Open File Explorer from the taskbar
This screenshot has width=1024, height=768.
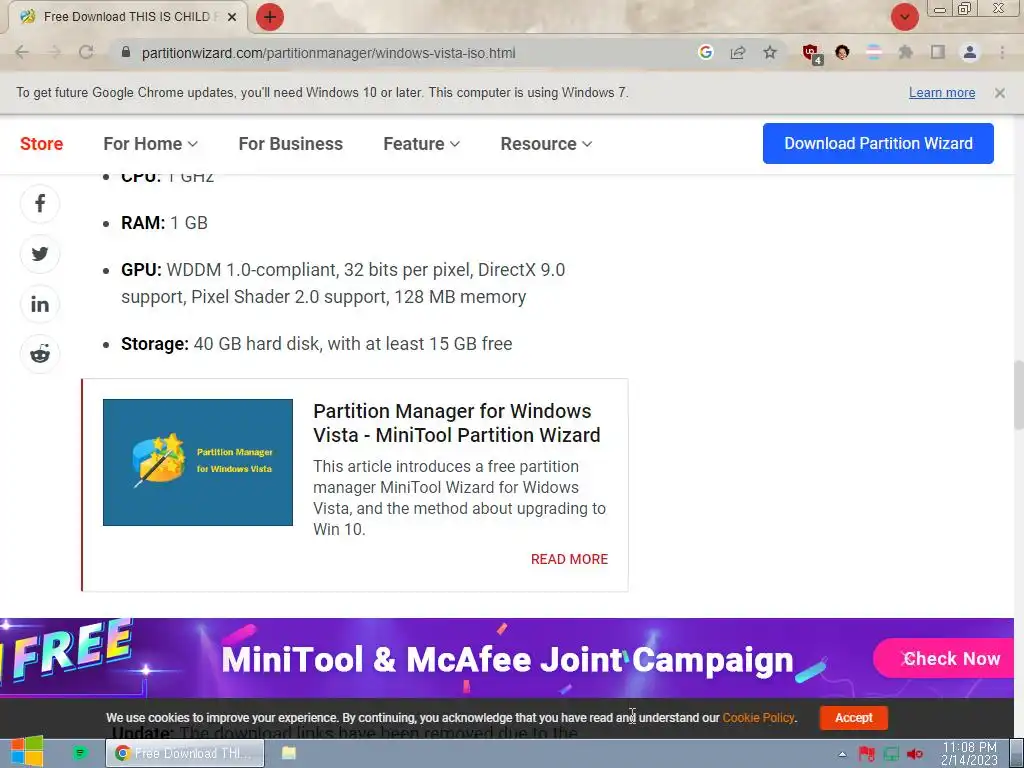[289, 753]
